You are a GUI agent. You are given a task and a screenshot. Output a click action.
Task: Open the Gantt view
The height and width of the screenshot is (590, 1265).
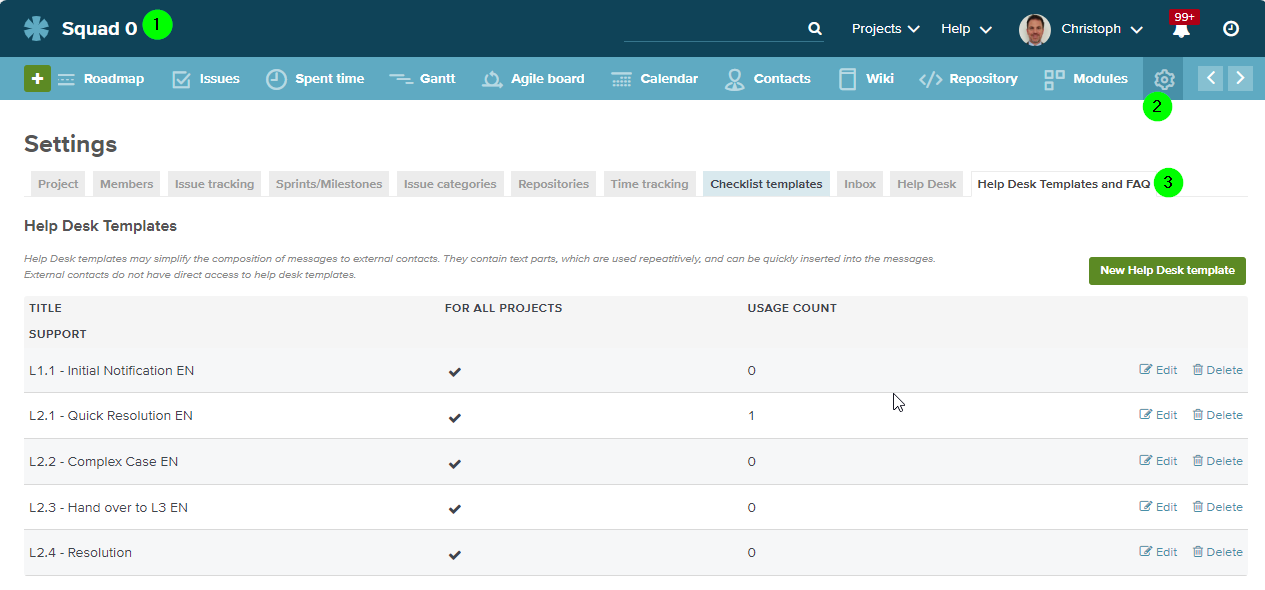(x=422, y=79)
